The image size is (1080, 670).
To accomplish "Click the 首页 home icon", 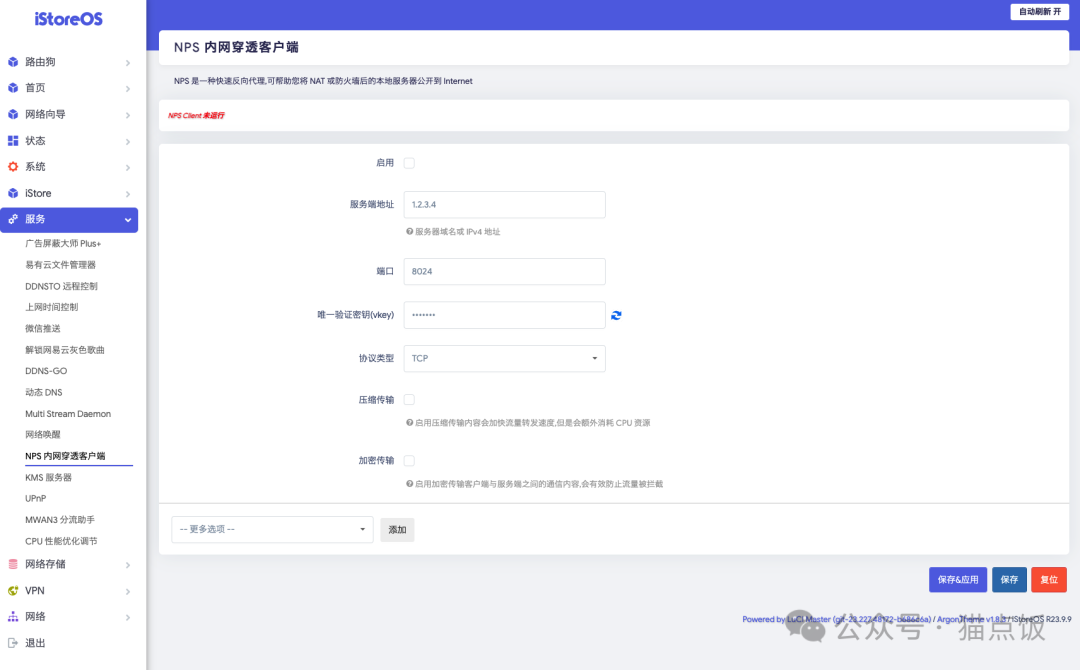I will click(12, 87).
